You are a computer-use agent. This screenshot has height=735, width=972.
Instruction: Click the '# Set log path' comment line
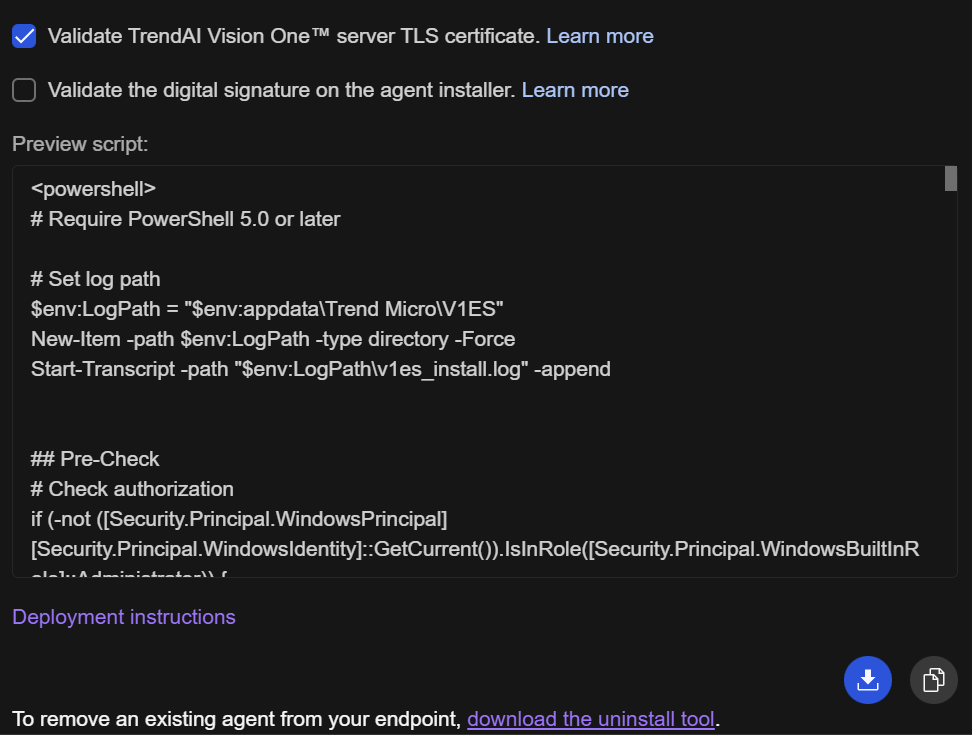click(x=95, y=279)
